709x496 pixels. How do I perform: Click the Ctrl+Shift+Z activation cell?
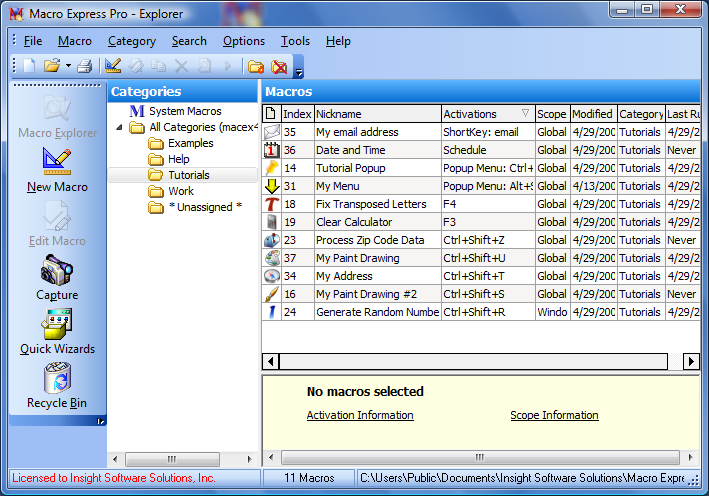488,240
